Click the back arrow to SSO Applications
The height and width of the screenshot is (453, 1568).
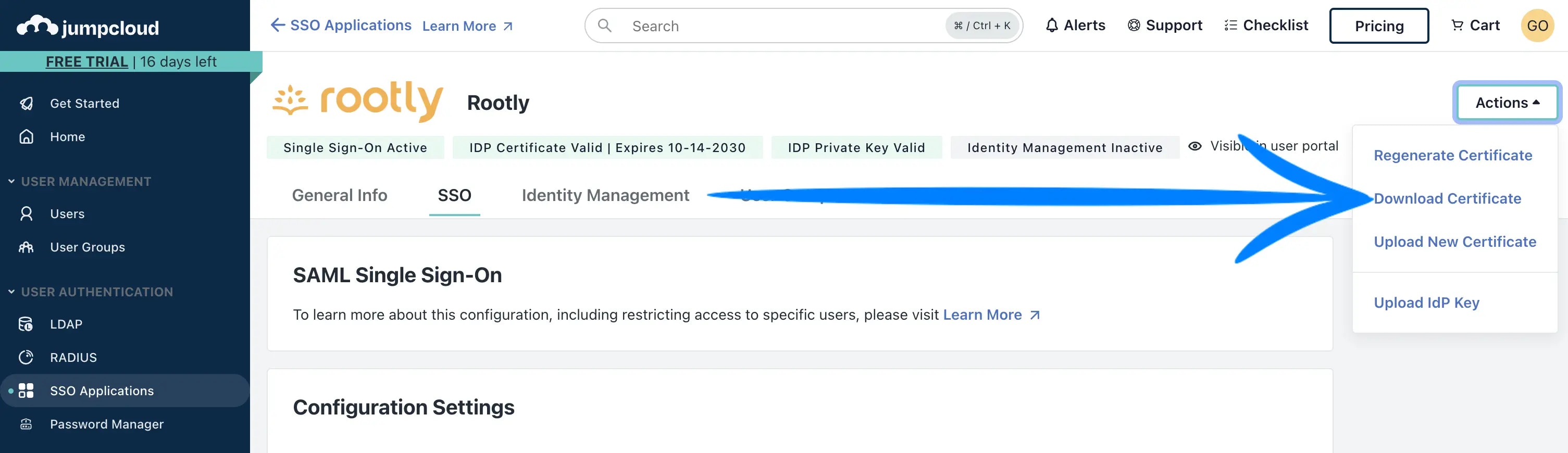click(x=278, y=25)
